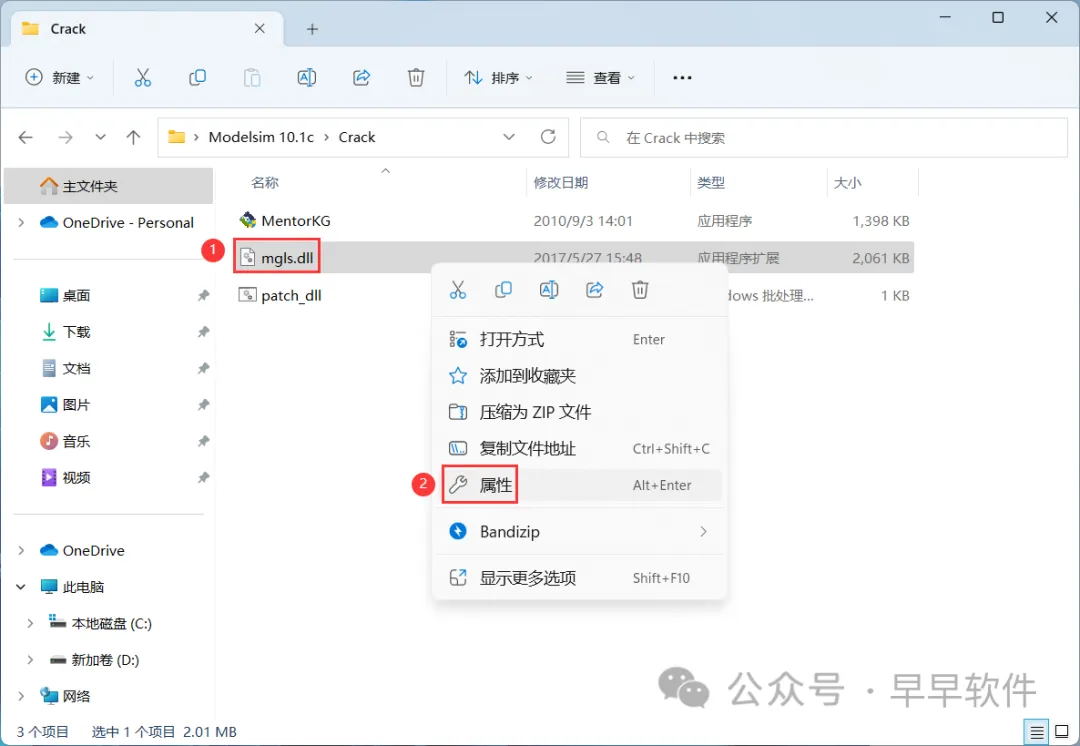Viewport: 1080px width, 746px height.
Task: Collapse the 此电脑 tree node
Action: point(21,587)
